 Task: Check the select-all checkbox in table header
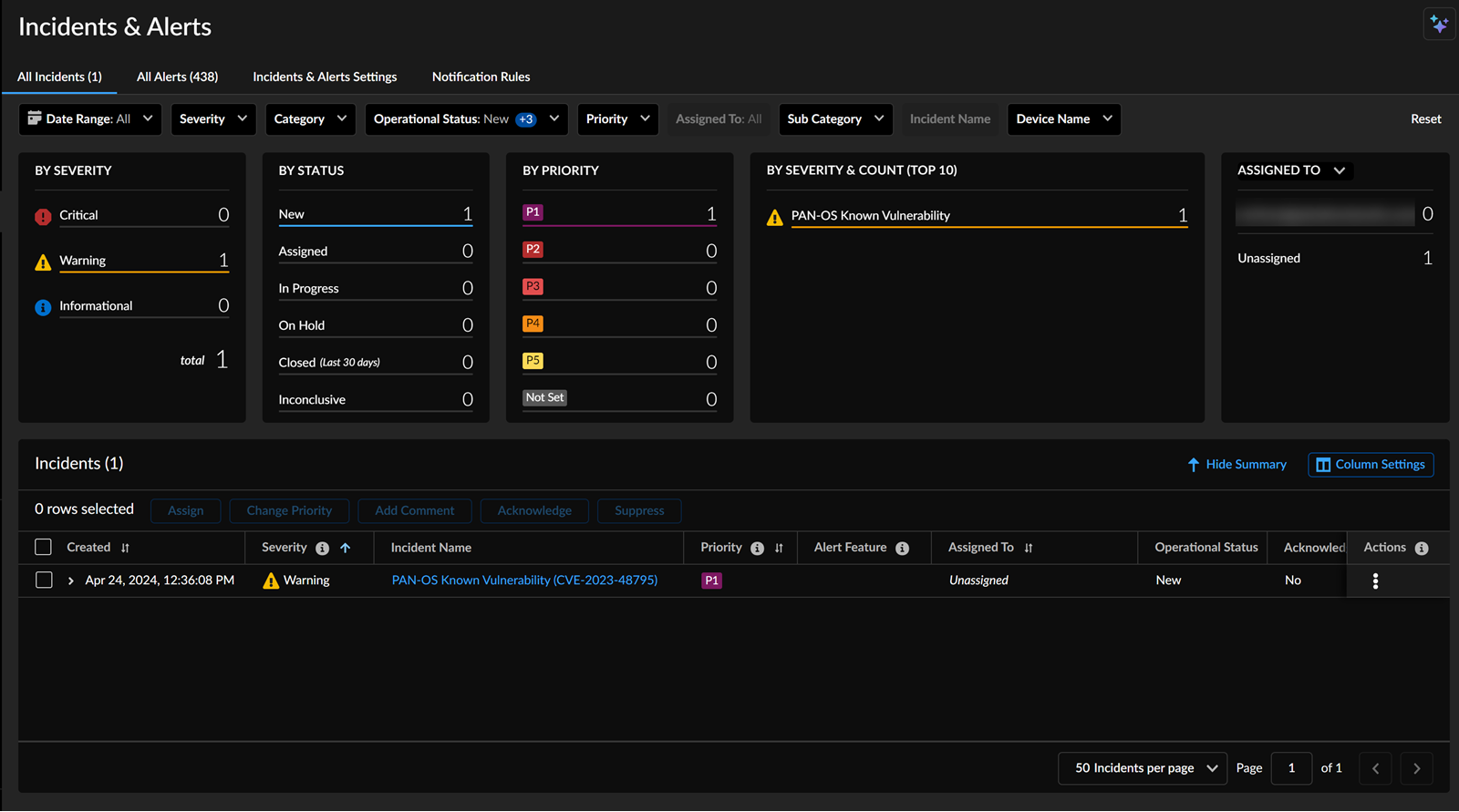43,547
